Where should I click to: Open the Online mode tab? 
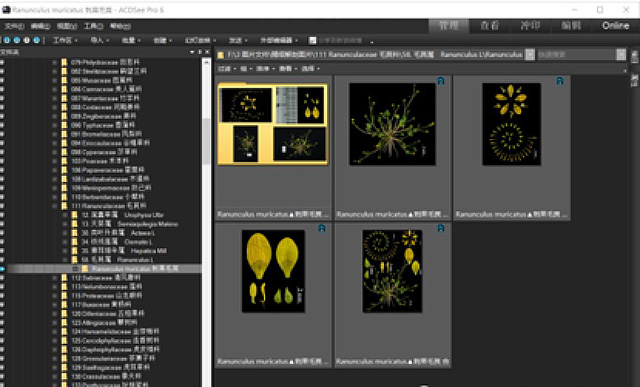616,26
